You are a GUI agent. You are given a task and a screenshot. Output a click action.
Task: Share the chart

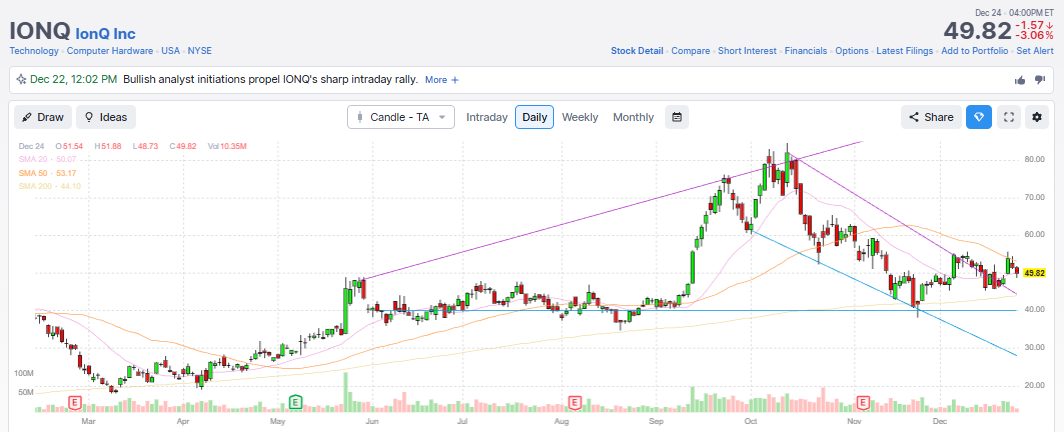tap(931, 117)
